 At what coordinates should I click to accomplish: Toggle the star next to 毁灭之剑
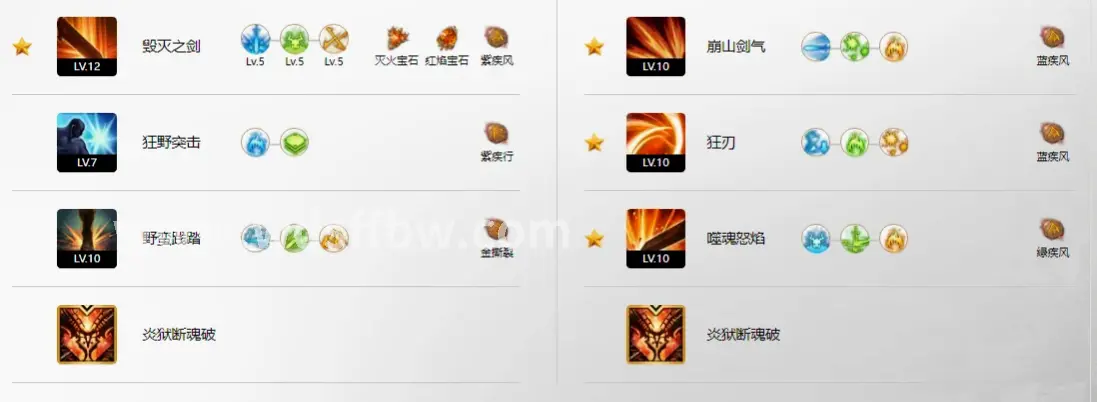[x=22, y=47]
